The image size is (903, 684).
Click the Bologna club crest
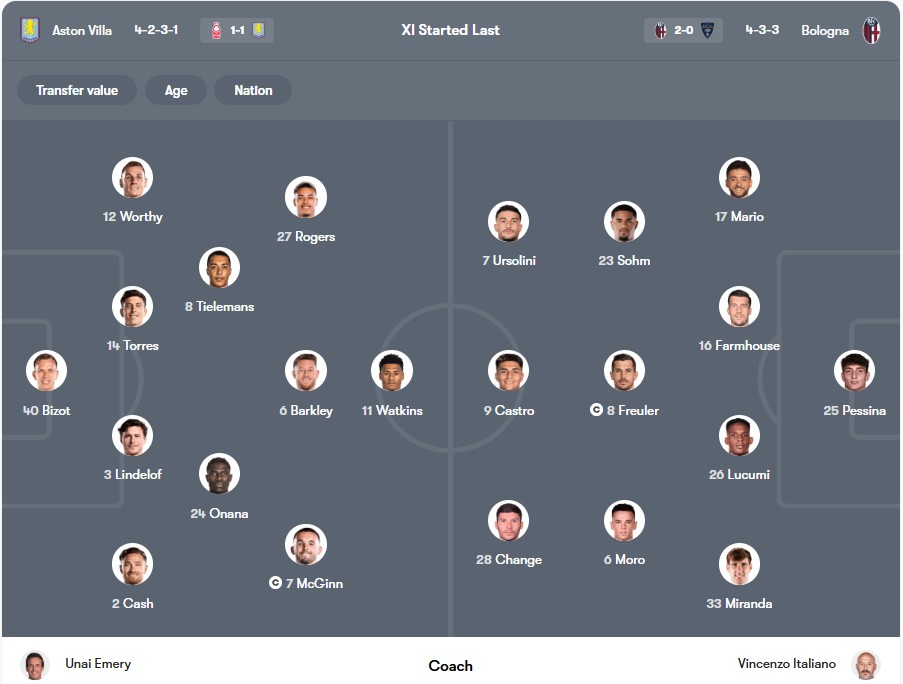click(x=871, y=30)
